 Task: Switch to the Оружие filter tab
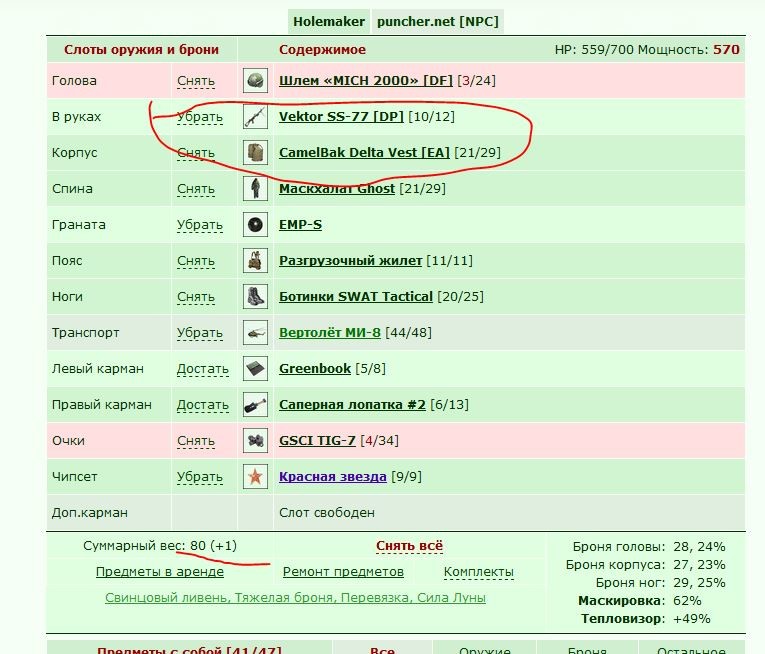pos(484,649)
